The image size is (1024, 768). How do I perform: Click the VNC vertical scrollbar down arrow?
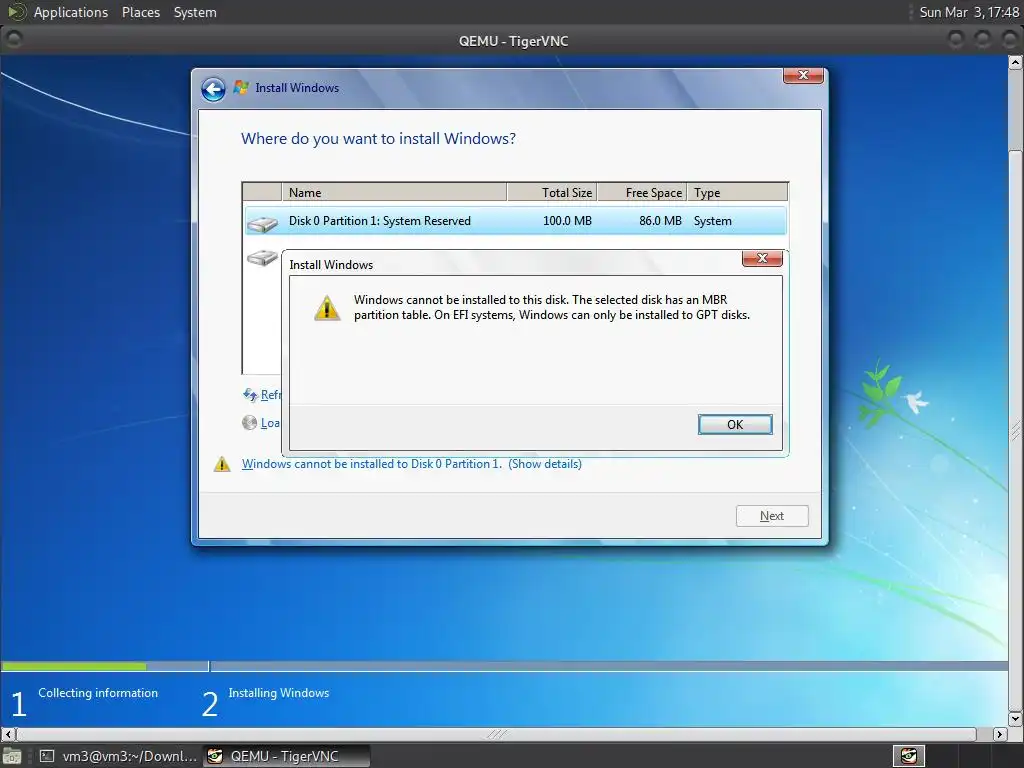(1016, 718)
